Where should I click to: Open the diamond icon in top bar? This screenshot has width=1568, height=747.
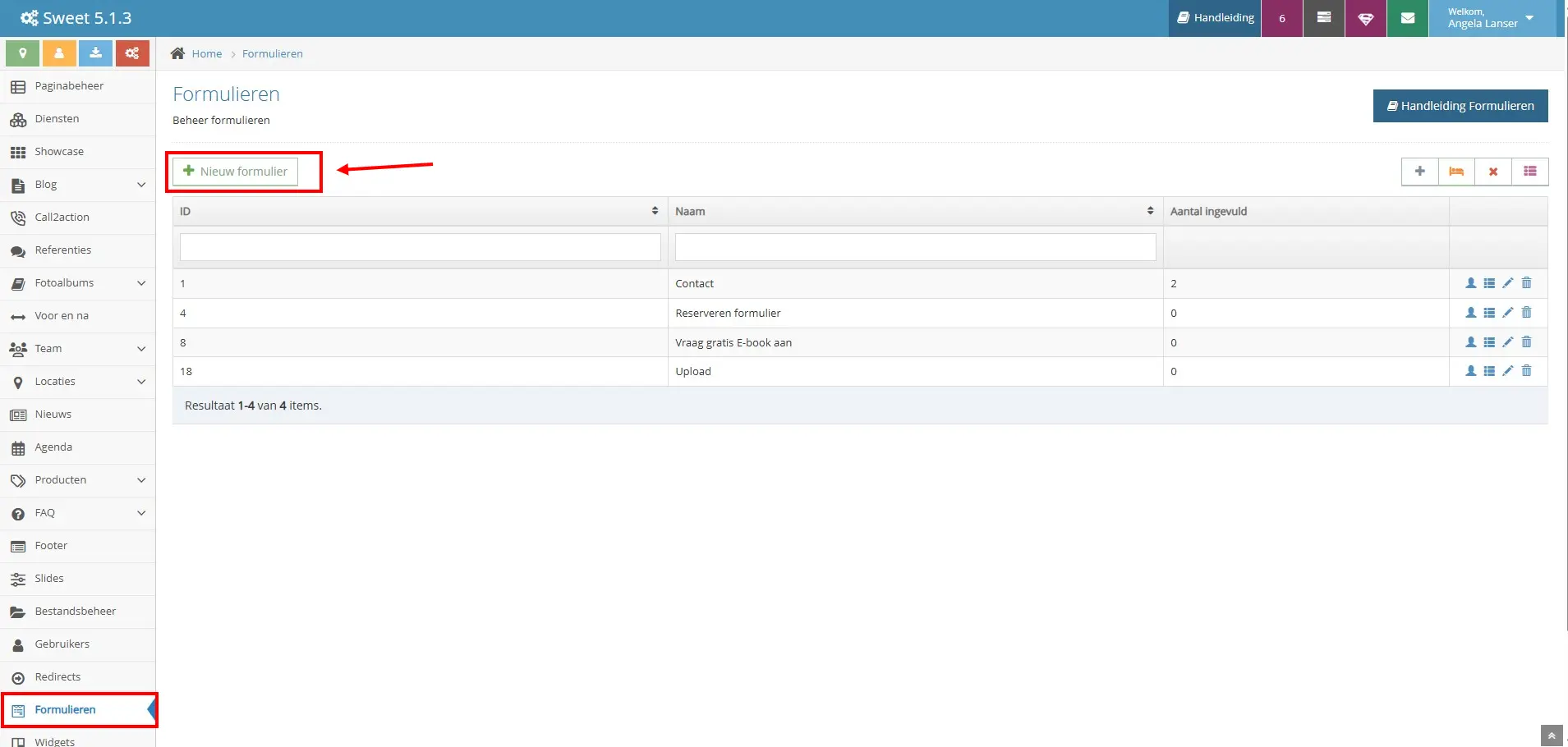[x=1366, y=18]
